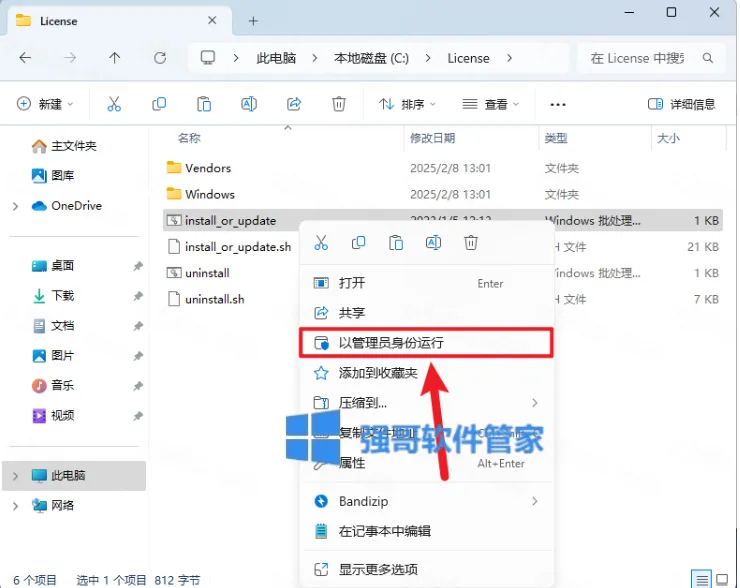Click the Cut icon in the toolbar

coord(114,104)
